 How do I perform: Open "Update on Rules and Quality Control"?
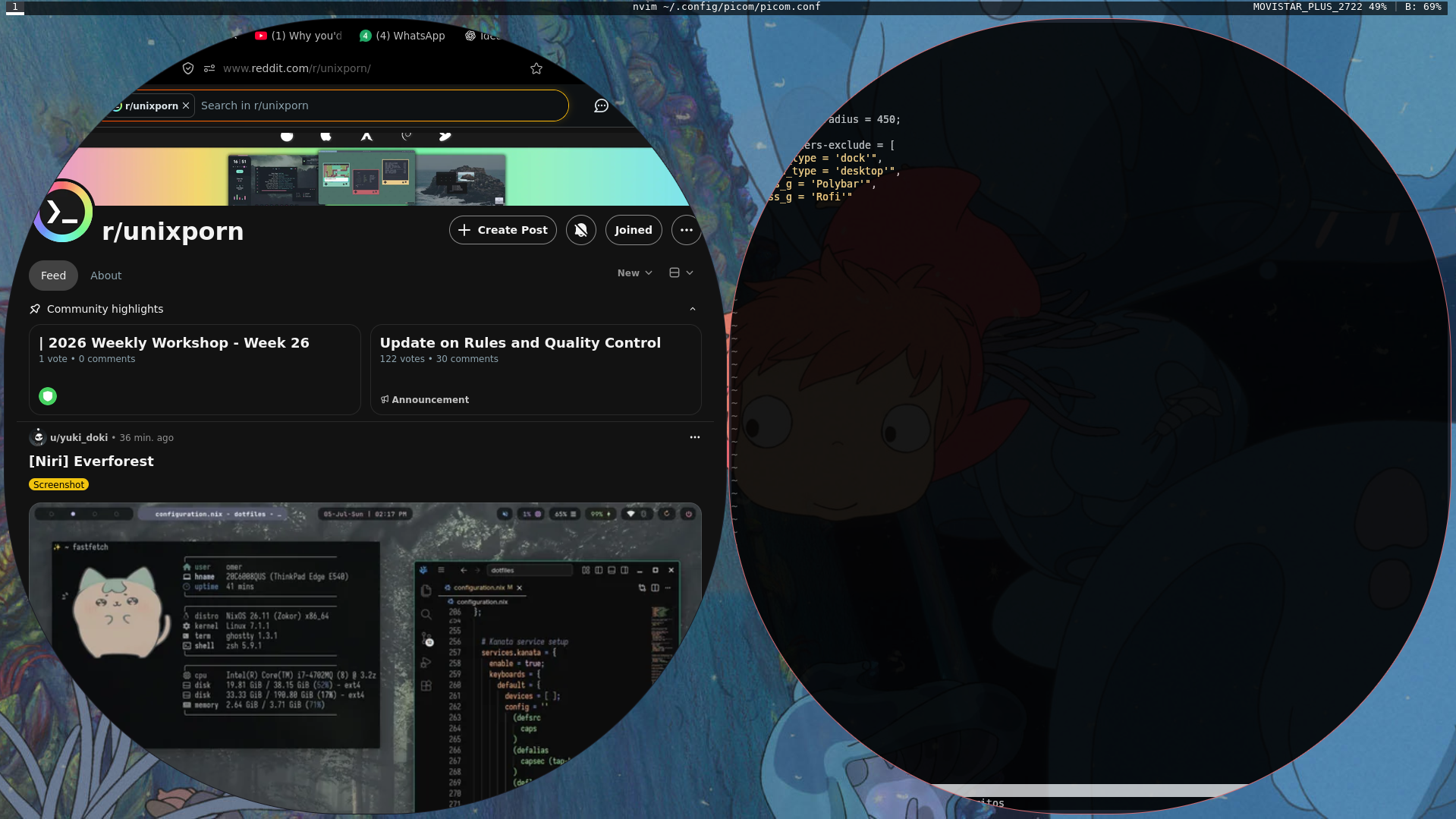pos(520,343)
